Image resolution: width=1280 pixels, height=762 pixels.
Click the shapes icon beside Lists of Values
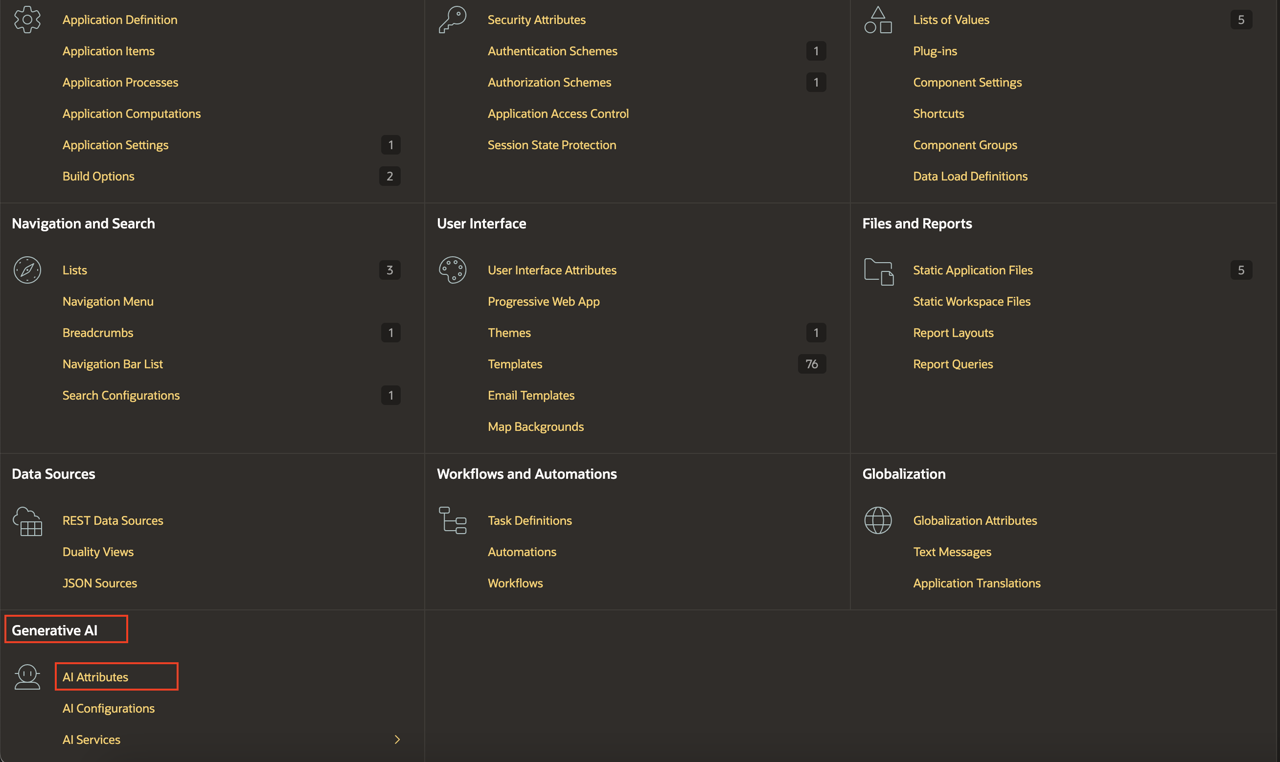(878, 20)
